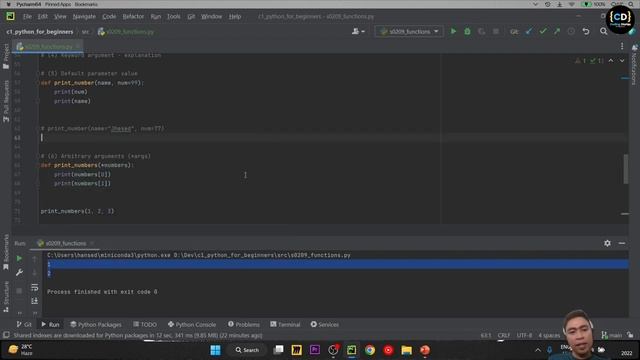Screen dimensions: 640x360
Task: Open the s0209_functions run configuration dropdown
Action: coord(409,31)
